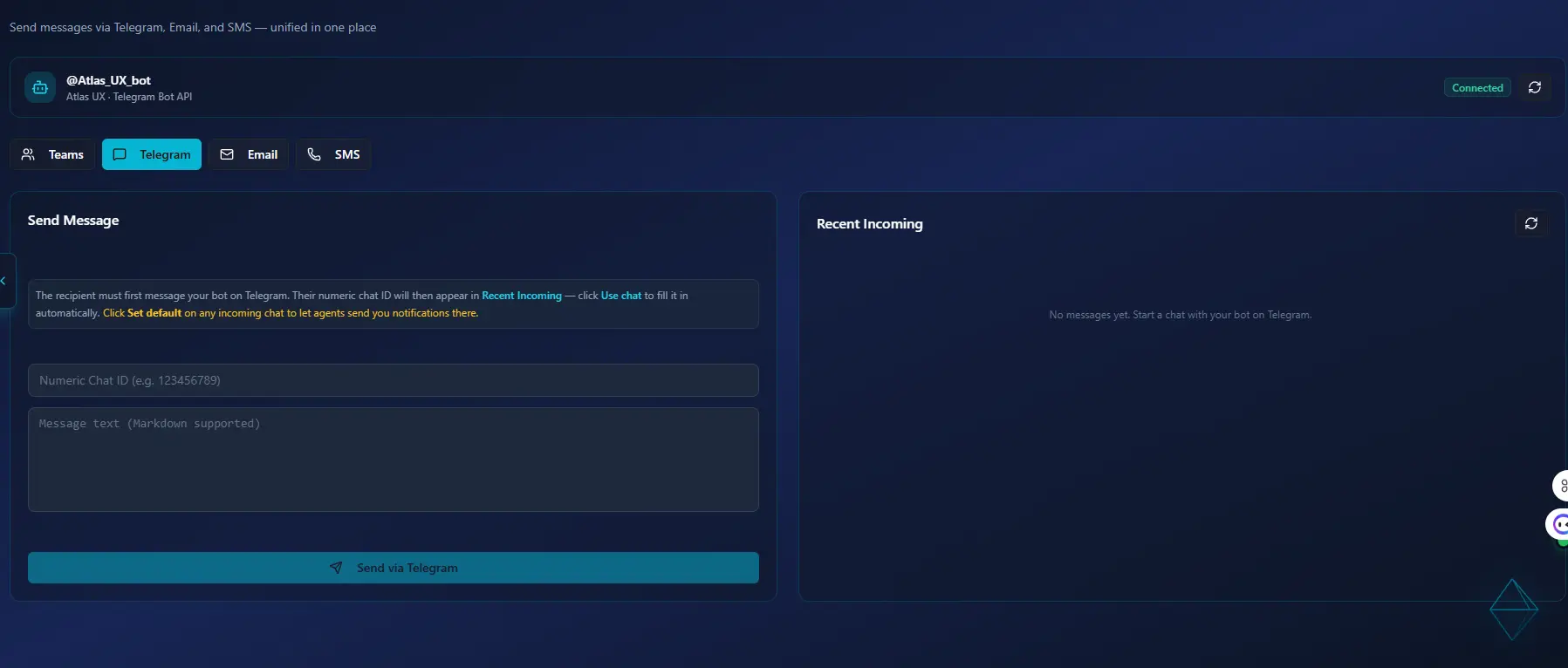This screenshot has height=668, width=1568.
Task: Click the 'Recent Incoming' highlighted text in instructions
Action: coord(522,296)
